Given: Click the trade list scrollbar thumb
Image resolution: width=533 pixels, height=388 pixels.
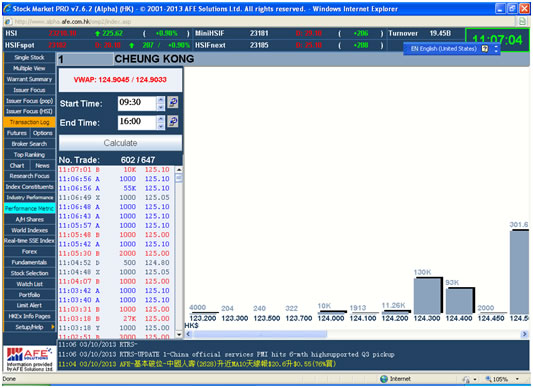Looking at the screenshot, I should click(x=179, y=178).
